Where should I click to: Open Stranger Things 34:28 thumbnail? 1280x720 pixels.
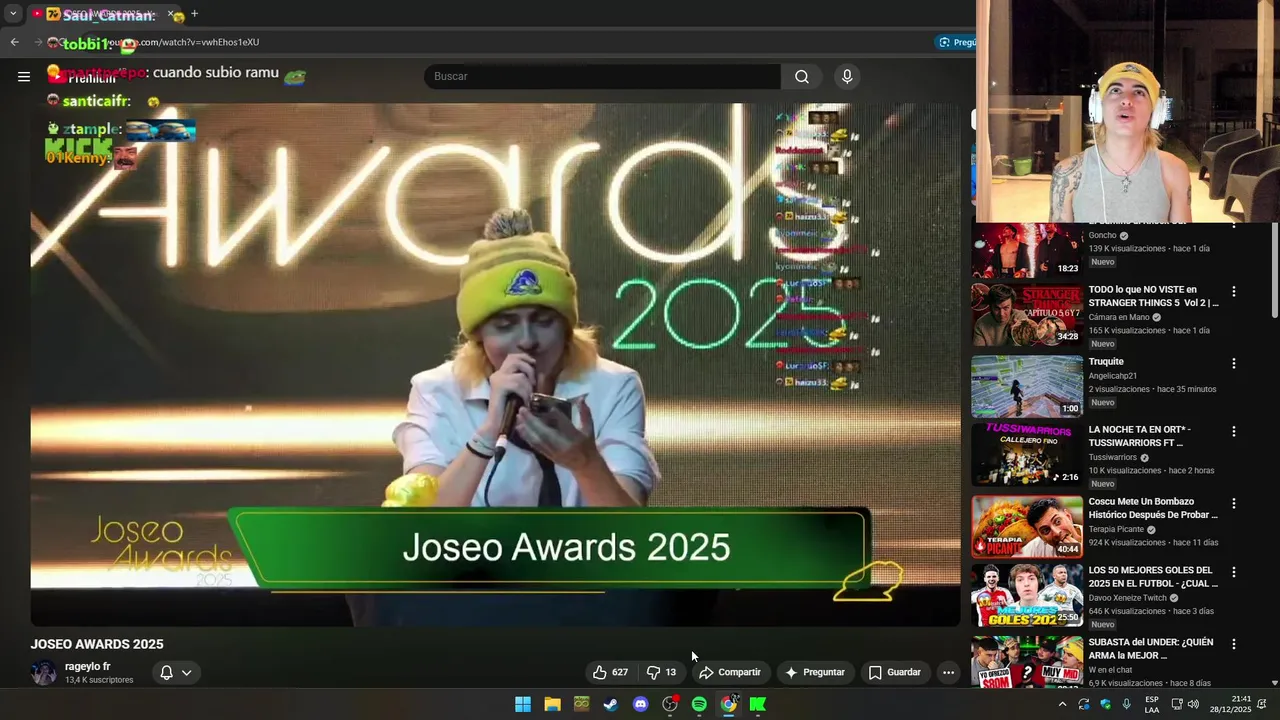click(1027, 314)
